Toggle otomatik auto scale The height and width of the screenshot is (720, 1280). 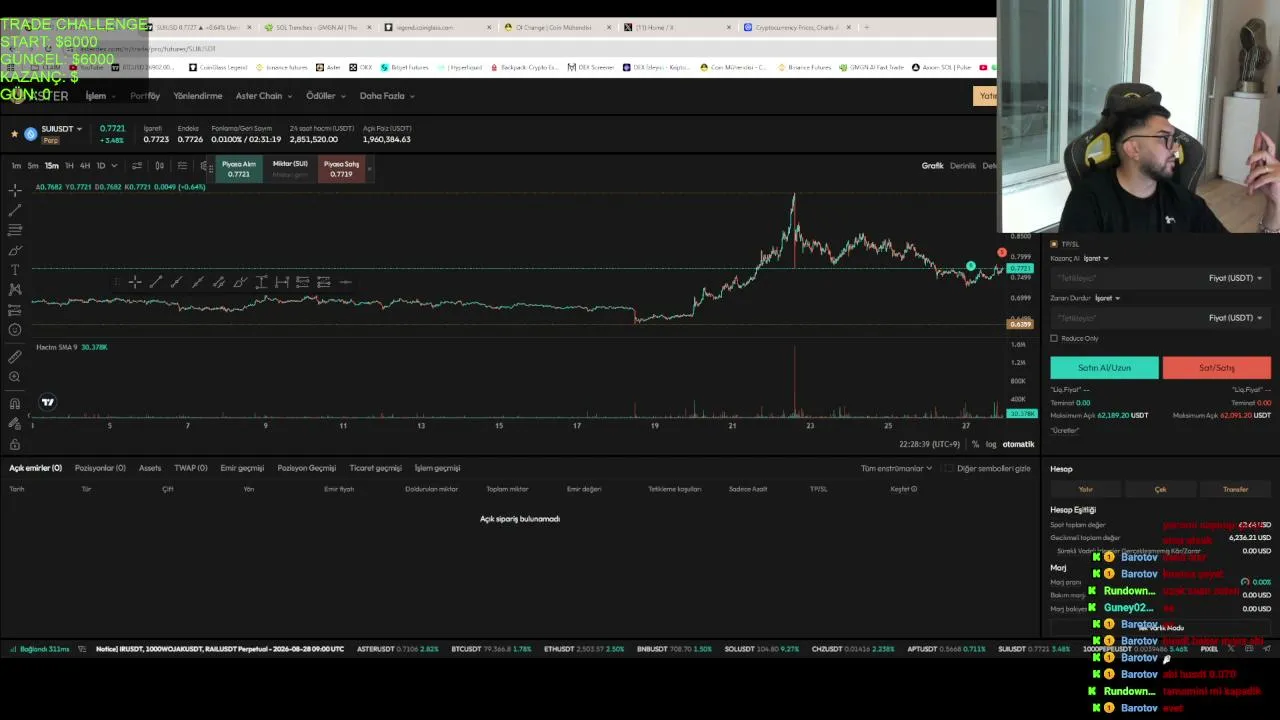(1018, 444)
